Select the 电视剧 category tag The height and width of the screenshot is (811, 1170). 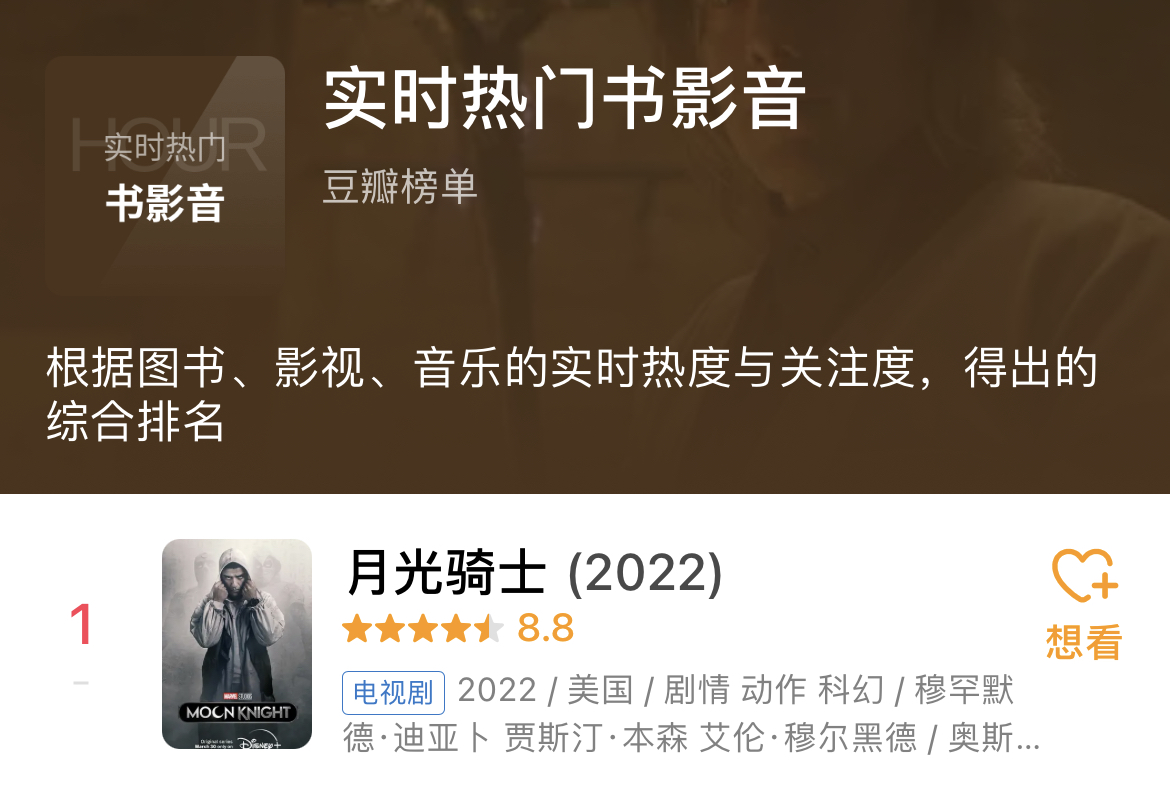pyautogui.click(x=393, y=692)
